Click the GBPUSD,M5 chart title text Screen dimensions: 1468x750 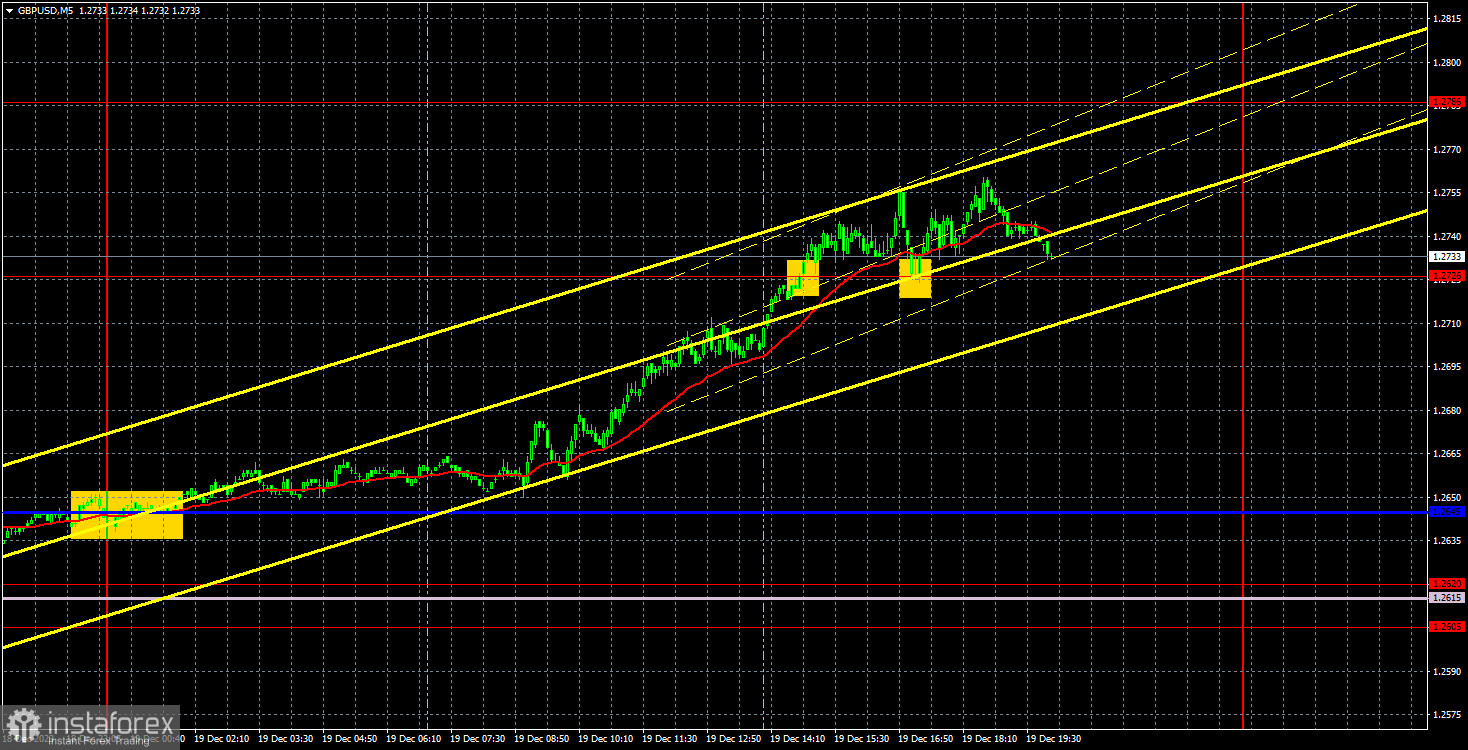(x=44, y=10)
